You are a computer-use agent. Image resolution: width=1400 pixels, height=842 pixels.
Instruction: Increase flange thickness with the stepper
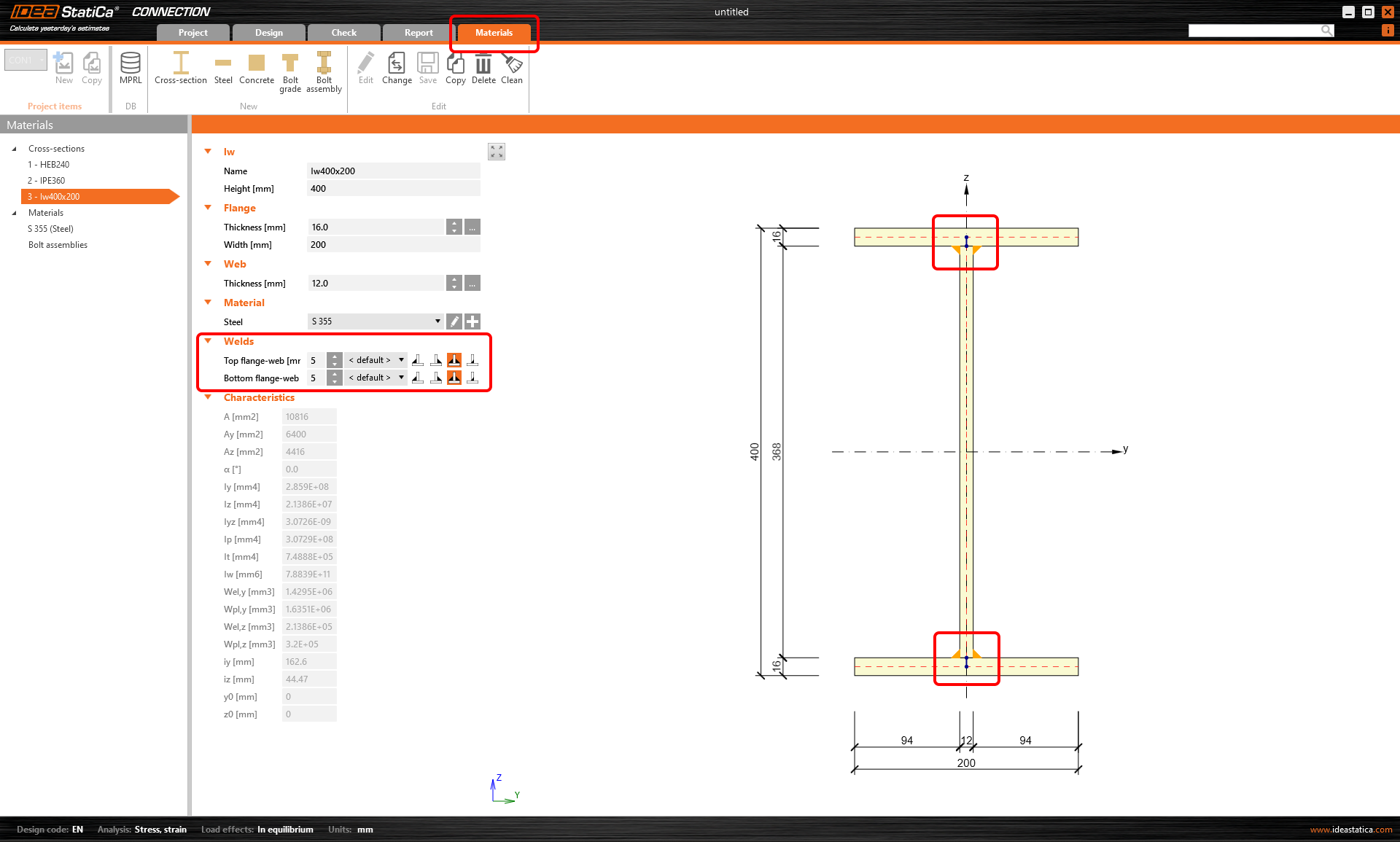(454, 223)
